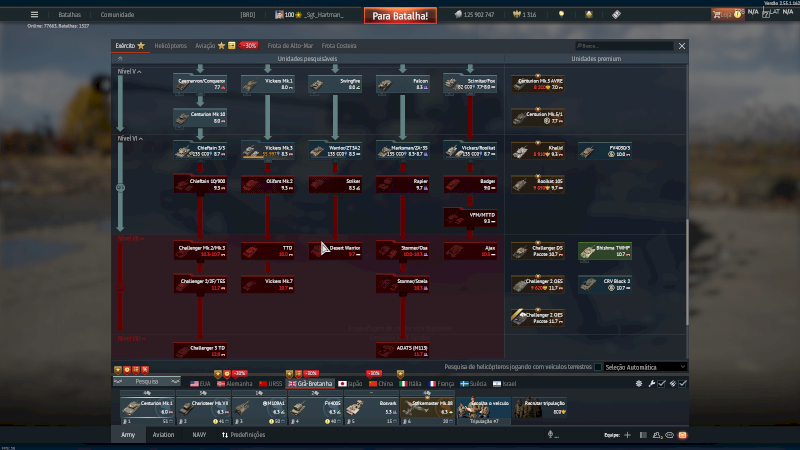Viewport: 800px width, 450px height.
Task: Select the Vickers Mk.3 vehicle card
Action: coord(267,151)
